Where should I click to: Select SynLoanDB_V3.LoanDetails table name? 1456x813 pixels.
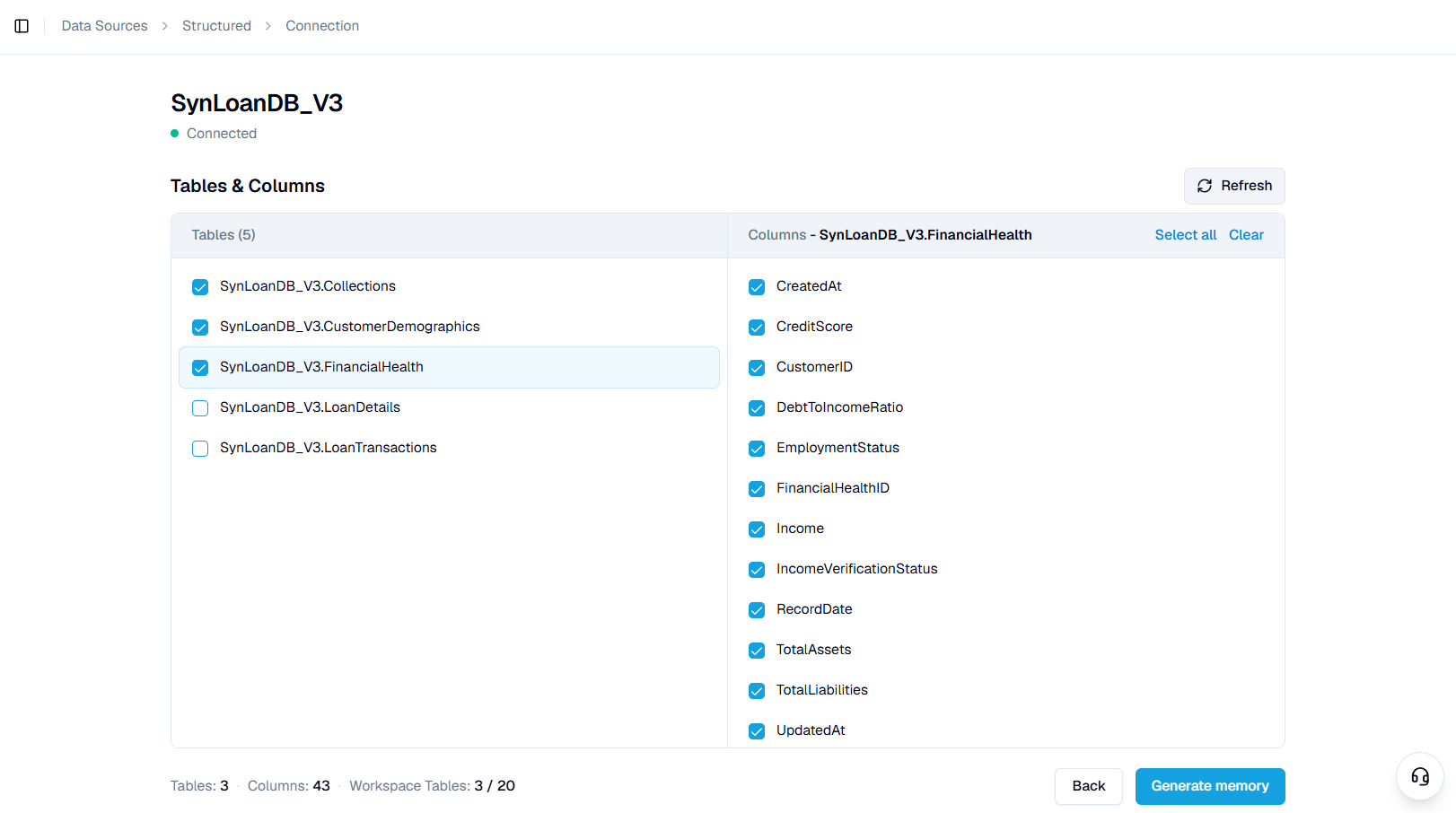310,407
